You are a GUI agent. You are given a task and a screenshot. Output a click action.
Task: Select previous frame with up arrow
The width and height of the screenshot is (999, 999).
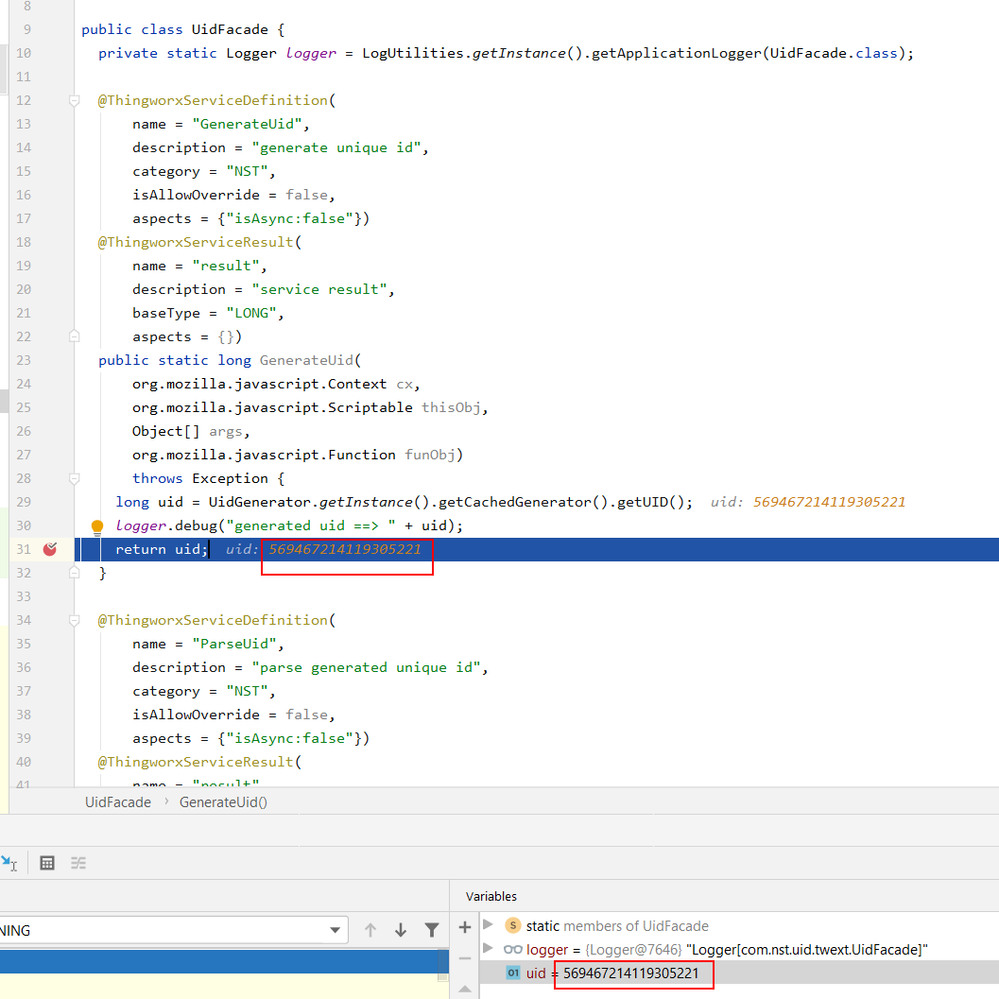(x=370, y=930)
